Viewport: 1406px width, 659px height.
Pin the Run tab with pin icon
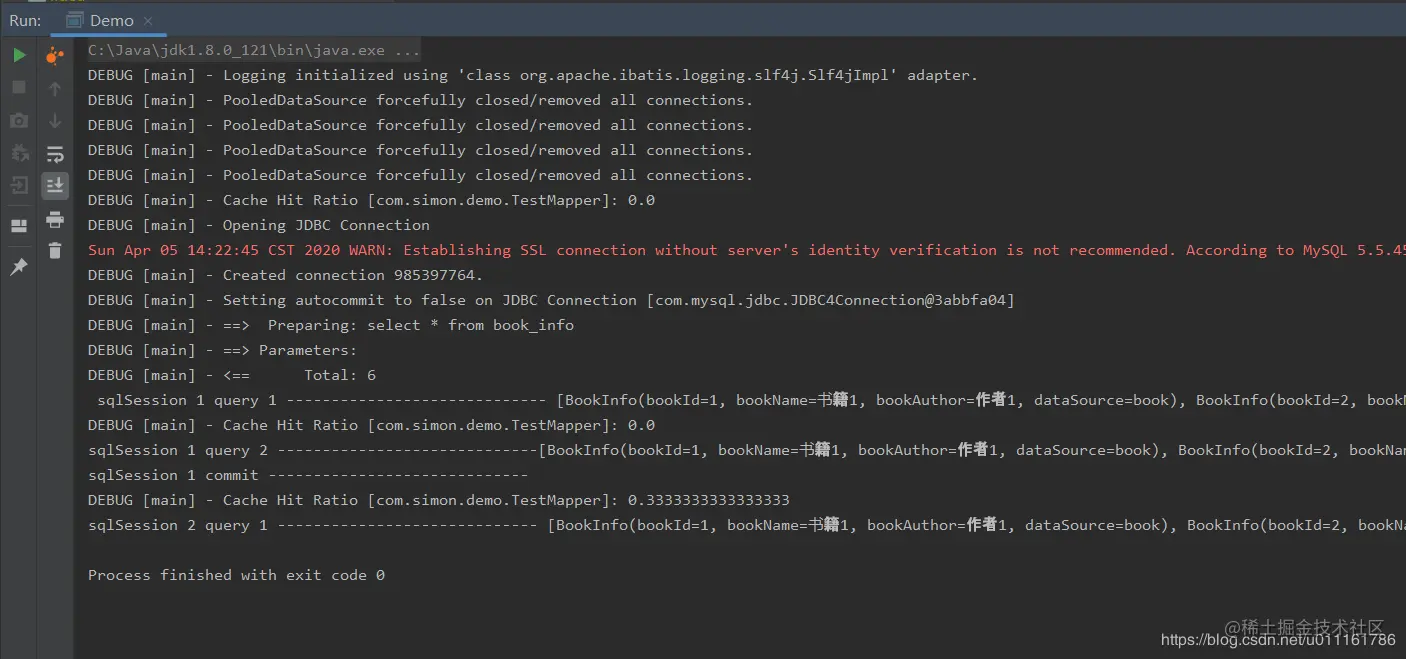coord(19,267)
